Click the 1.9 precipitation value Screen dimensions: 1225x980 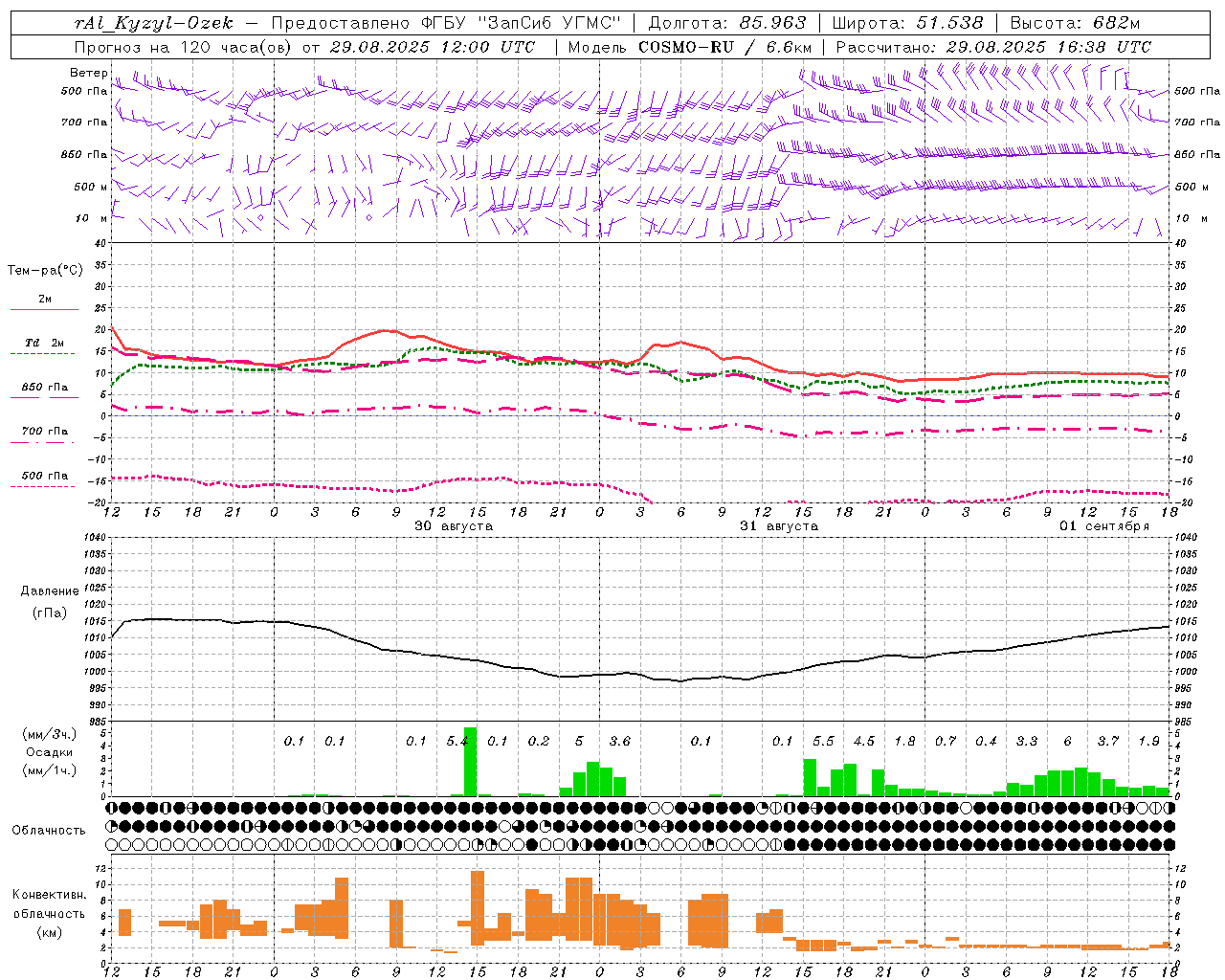[1149, 742]
